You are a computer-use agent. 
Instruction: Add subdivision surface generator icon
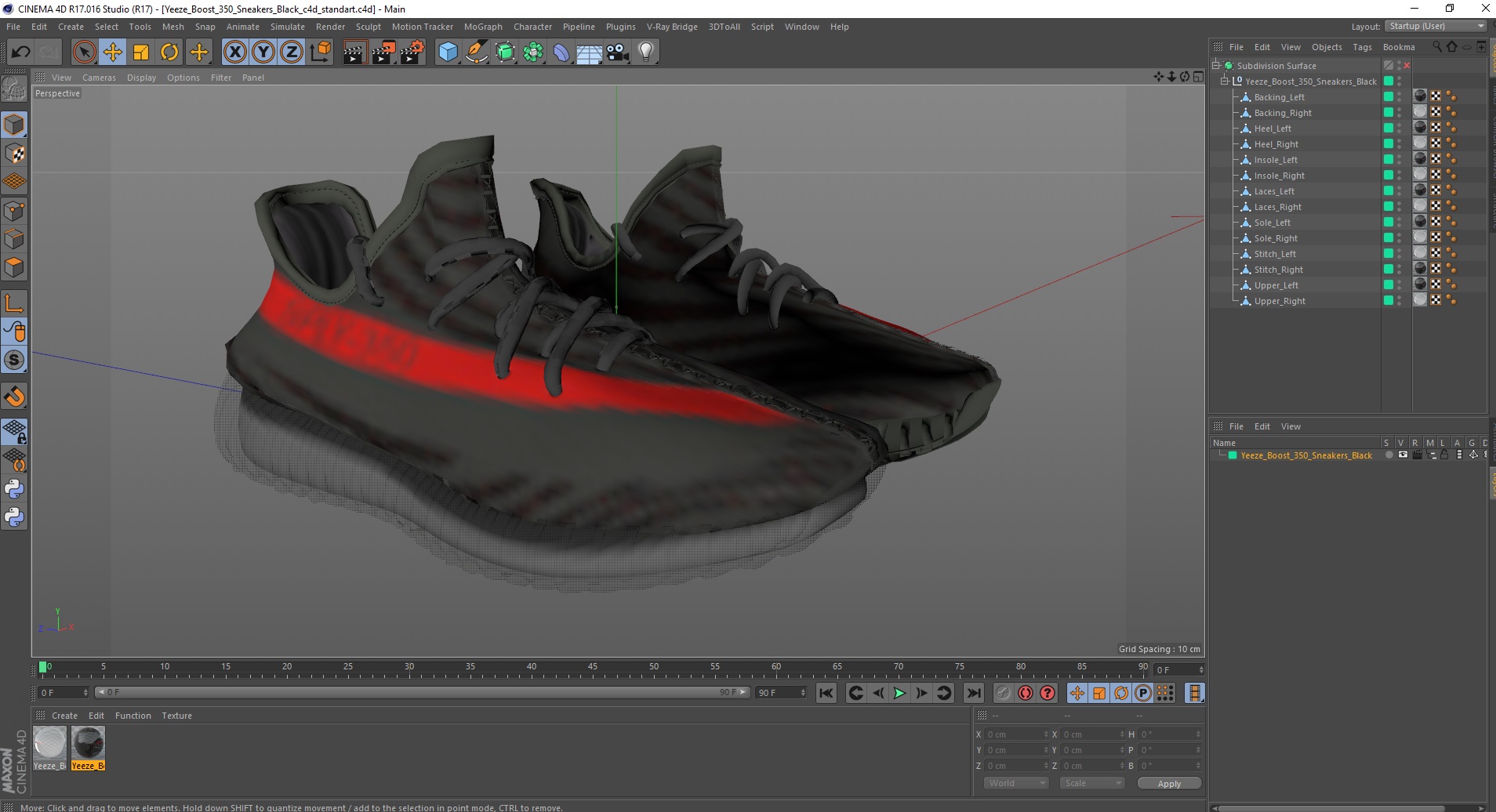(x=505, y=53)
